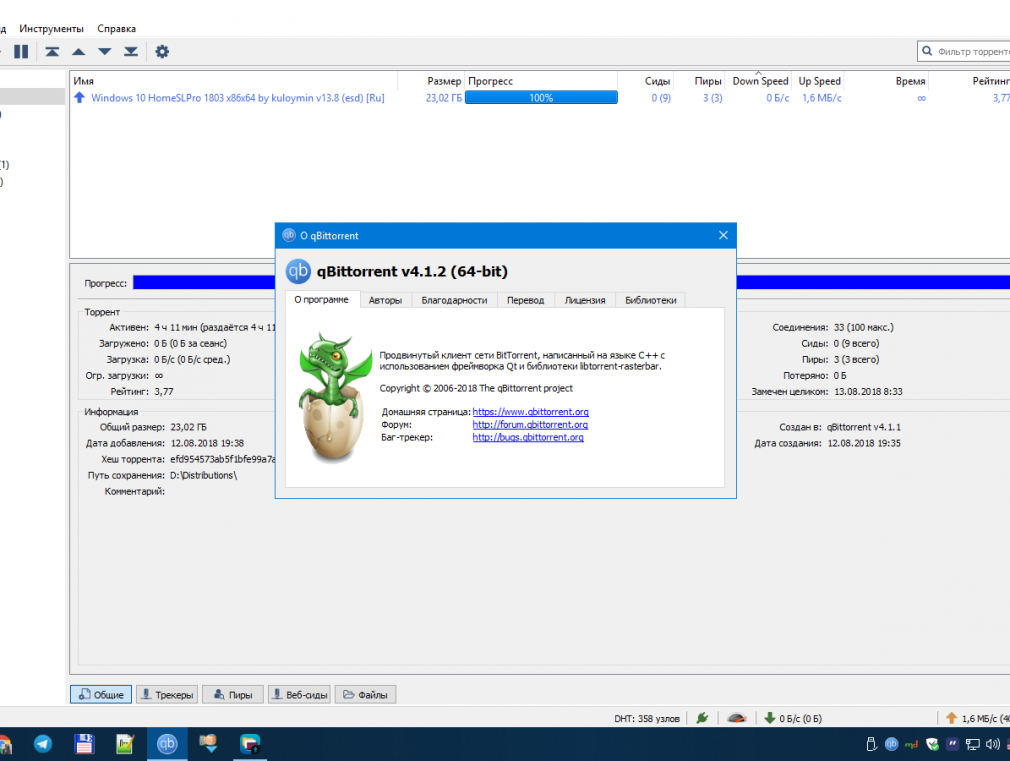
Task: Open the Файлы bottom tab
Action: coord(365,694)
